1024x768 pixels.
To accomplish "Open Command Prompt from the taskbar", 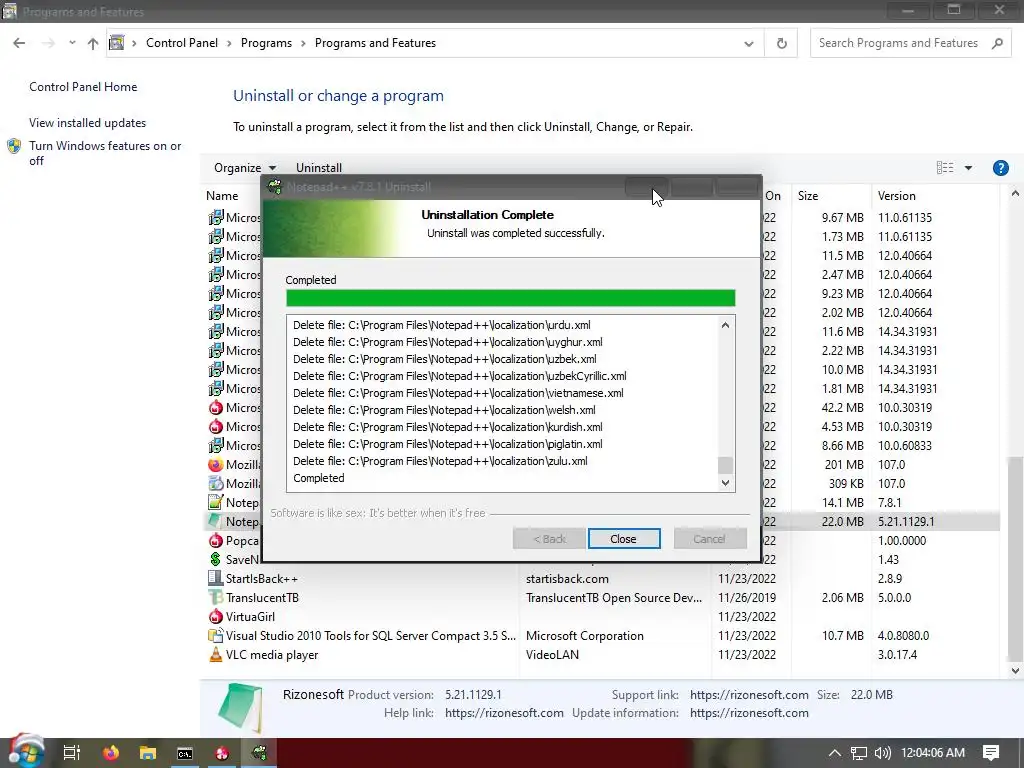I will click(185, 753).
